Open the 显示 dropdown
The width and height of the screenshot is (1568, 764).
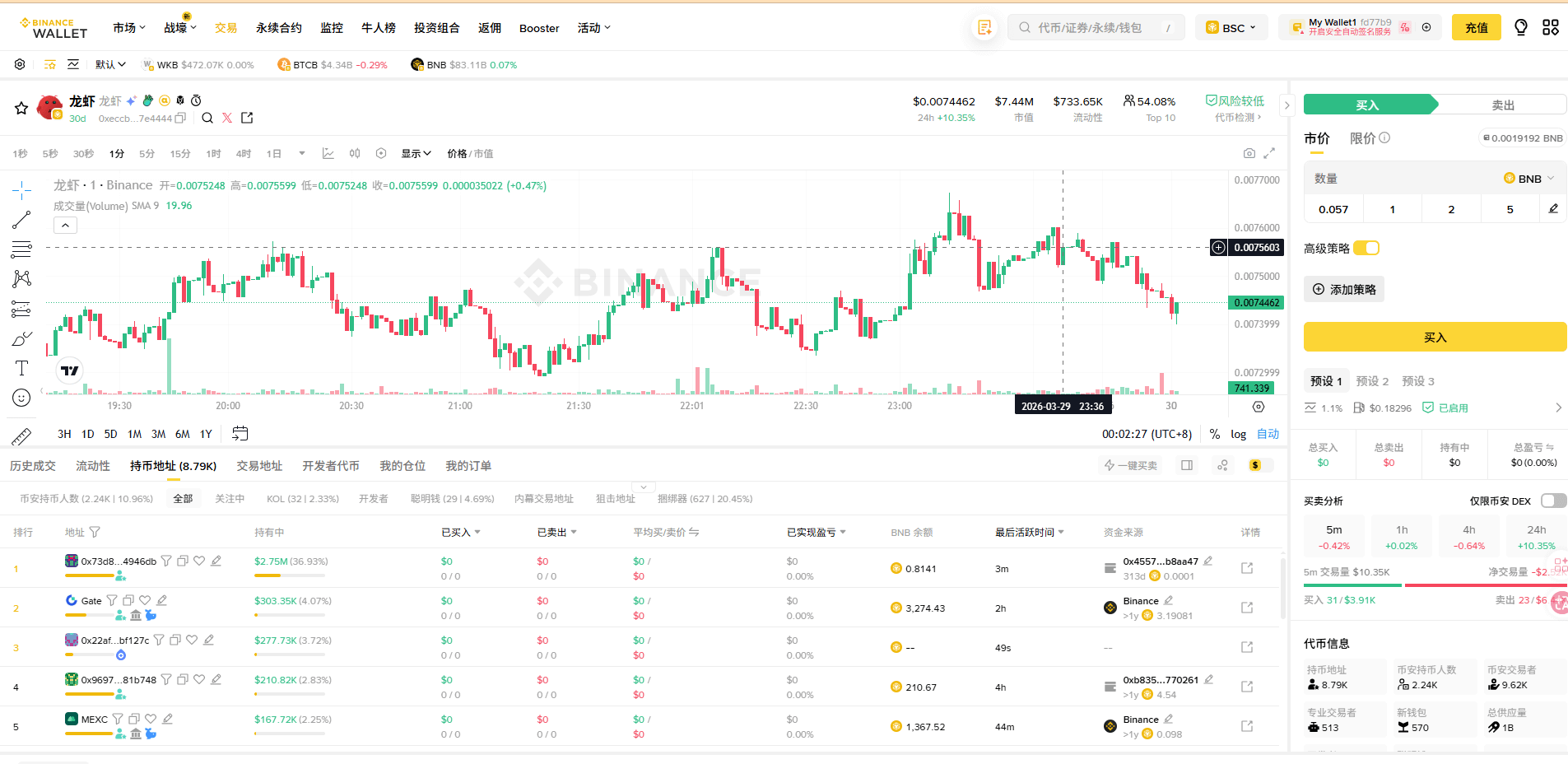416,154
